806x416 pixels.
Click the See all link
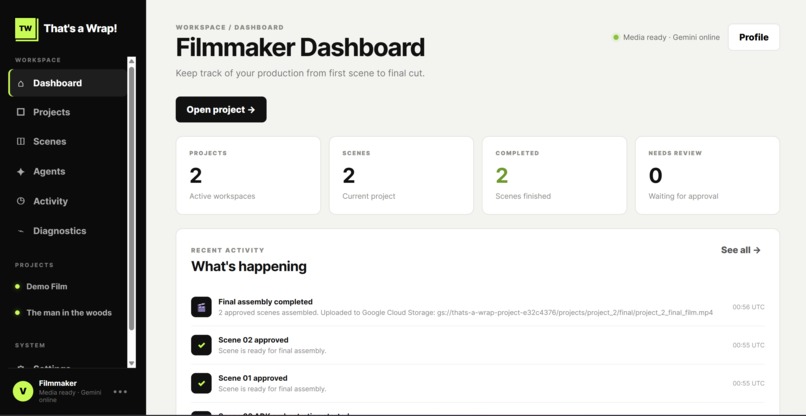point(741,250)
